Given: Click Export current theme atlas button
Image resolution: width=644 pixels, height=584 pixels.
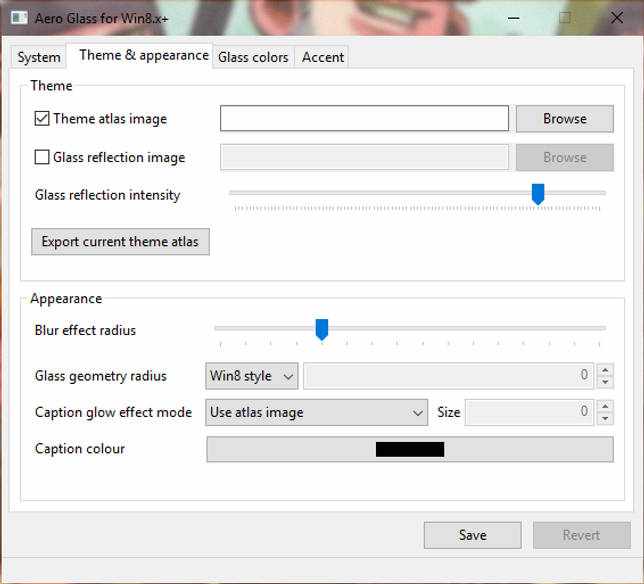Looking at the screenshot, I should click(x=120, y=241).
